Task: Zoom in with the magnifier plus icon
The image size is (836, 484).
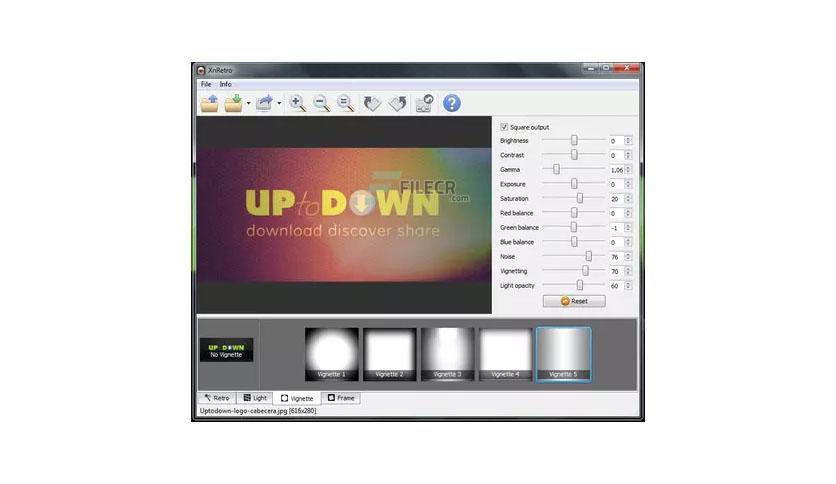Action: [297, 103]
